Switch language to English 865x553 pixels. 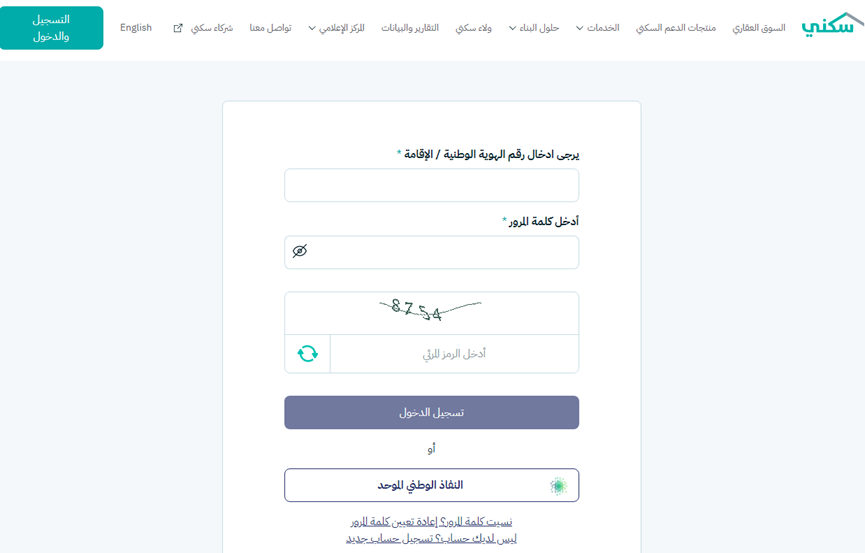click(x=136, y=28)
